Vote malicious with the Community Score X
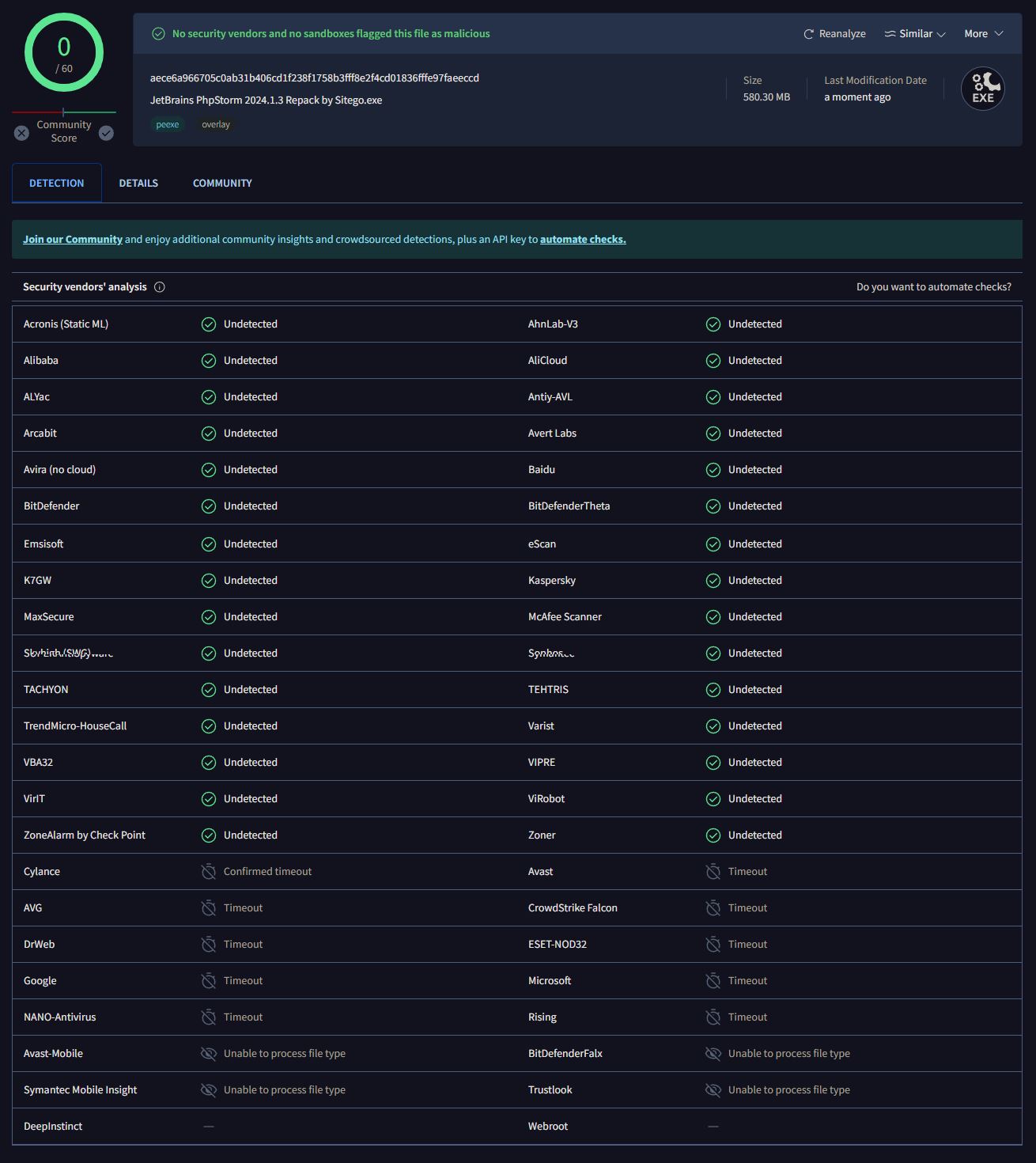Viewport: 1036px width, 1163px height. 21,133
